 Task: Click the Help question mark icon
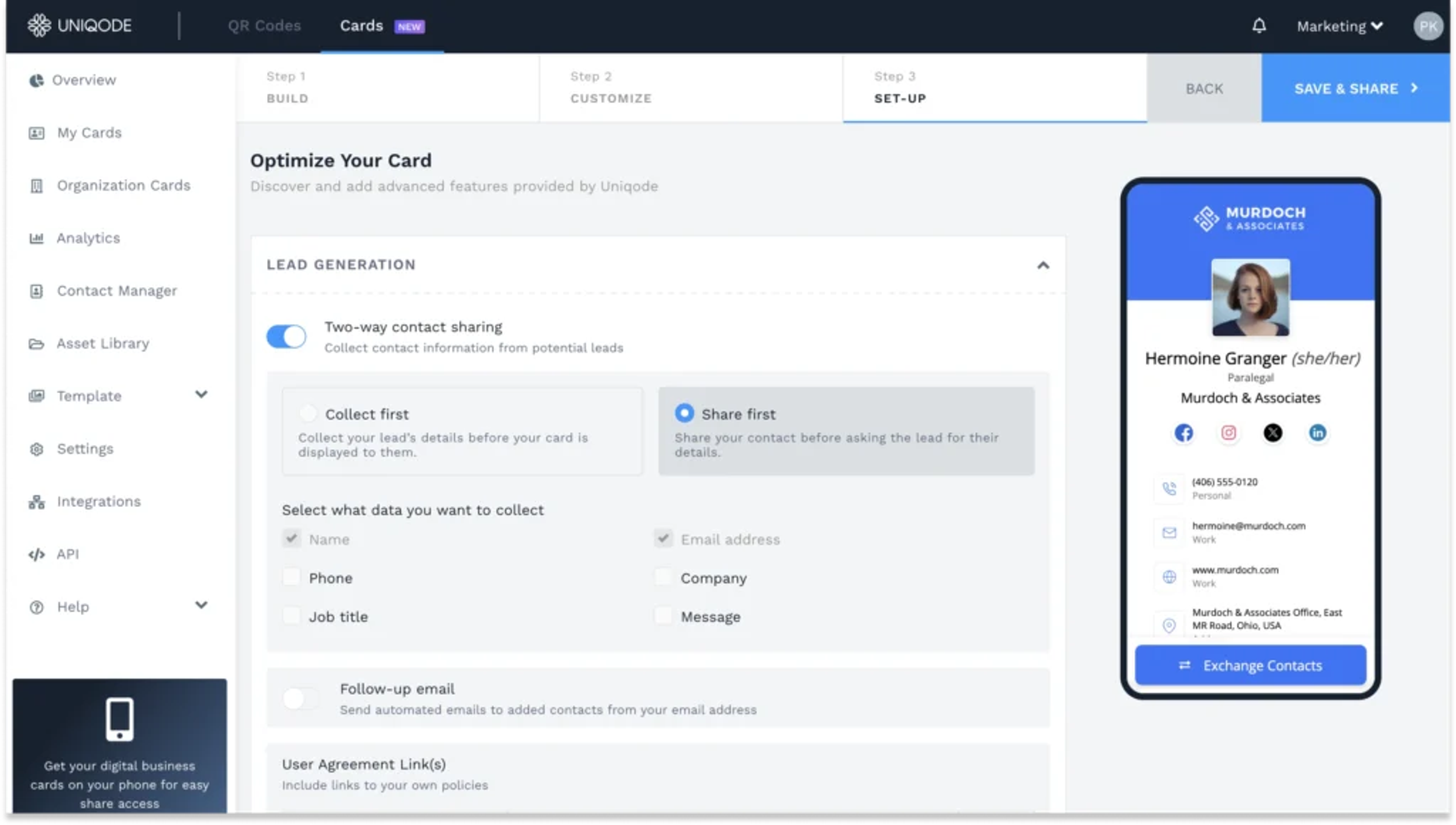click(36, 607)
